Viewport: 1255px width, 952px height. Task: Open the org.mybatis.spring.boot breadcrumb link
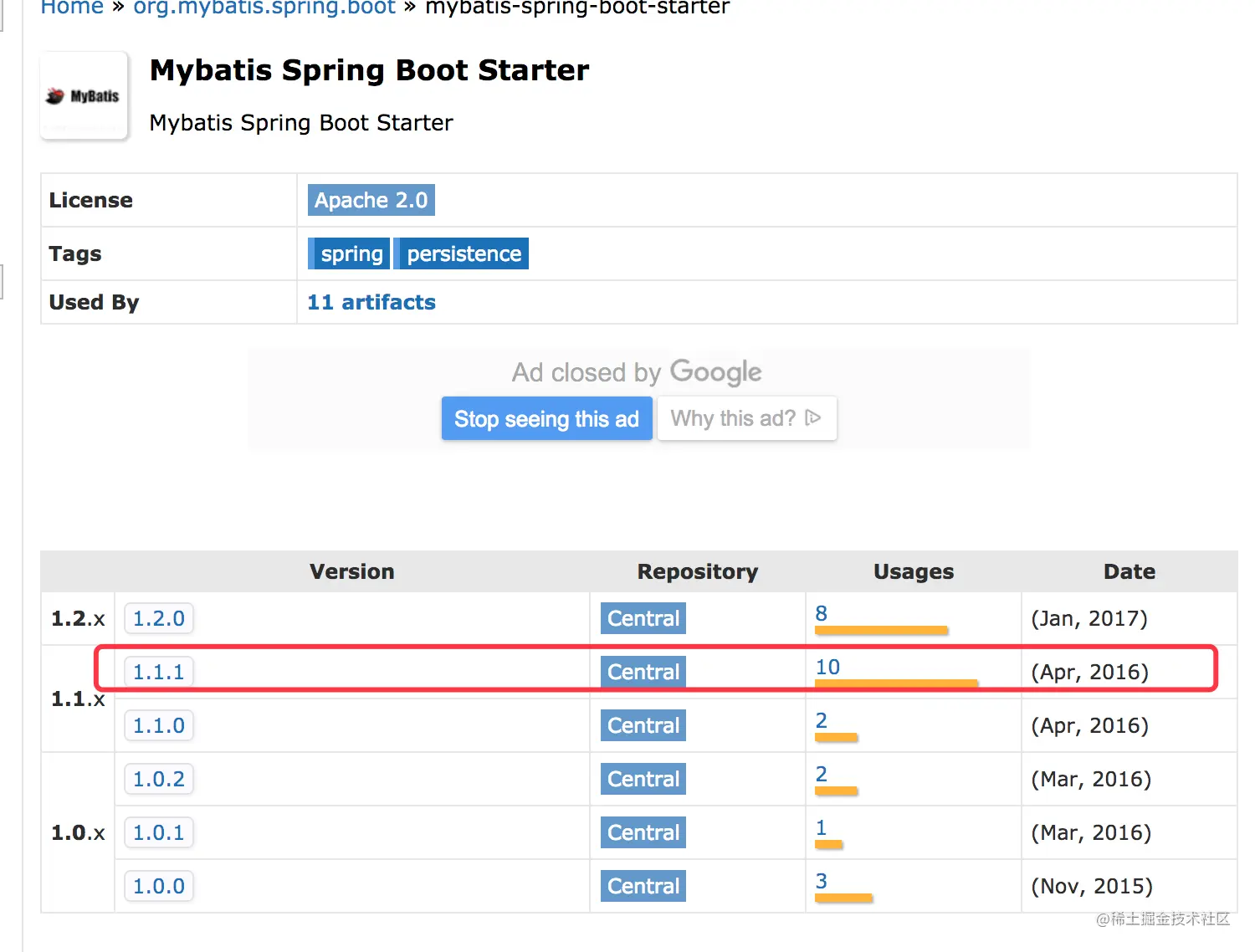[x=264, y=8]
